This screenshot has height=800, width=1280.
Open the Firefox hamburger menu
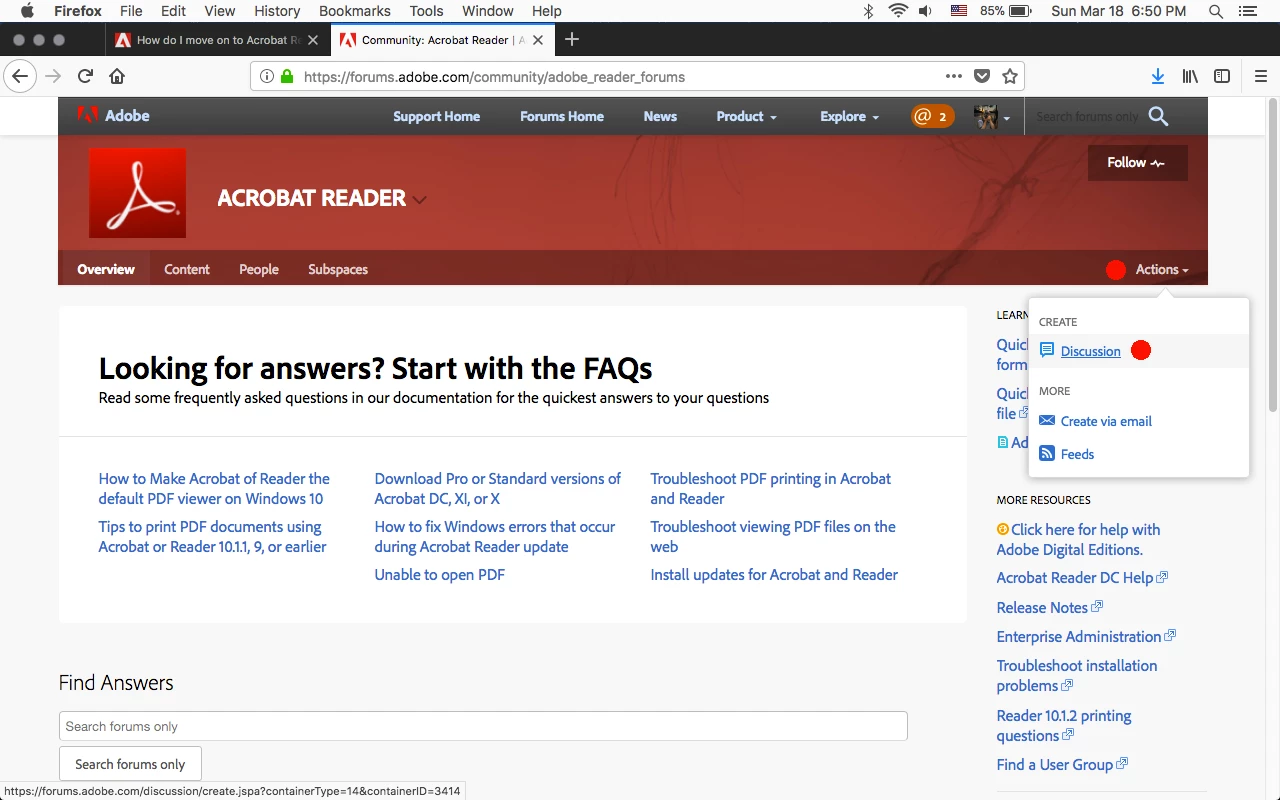point(1260,76)
